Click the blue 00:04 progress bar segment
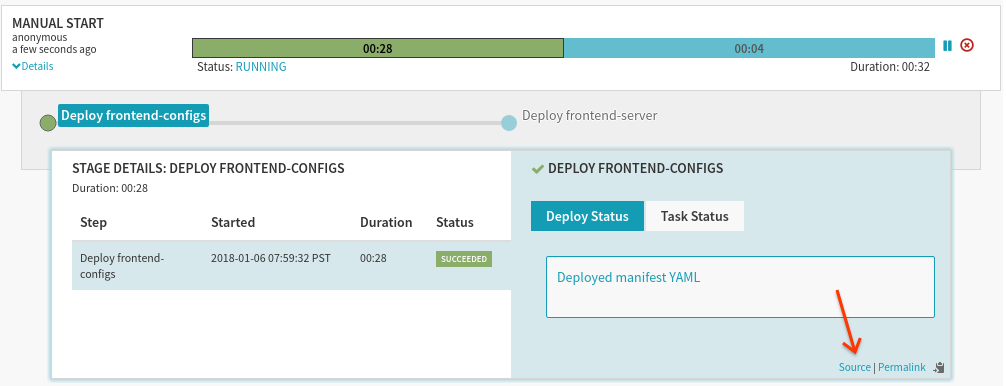Viewport: 1006px width, 386px height. (749, 48)
